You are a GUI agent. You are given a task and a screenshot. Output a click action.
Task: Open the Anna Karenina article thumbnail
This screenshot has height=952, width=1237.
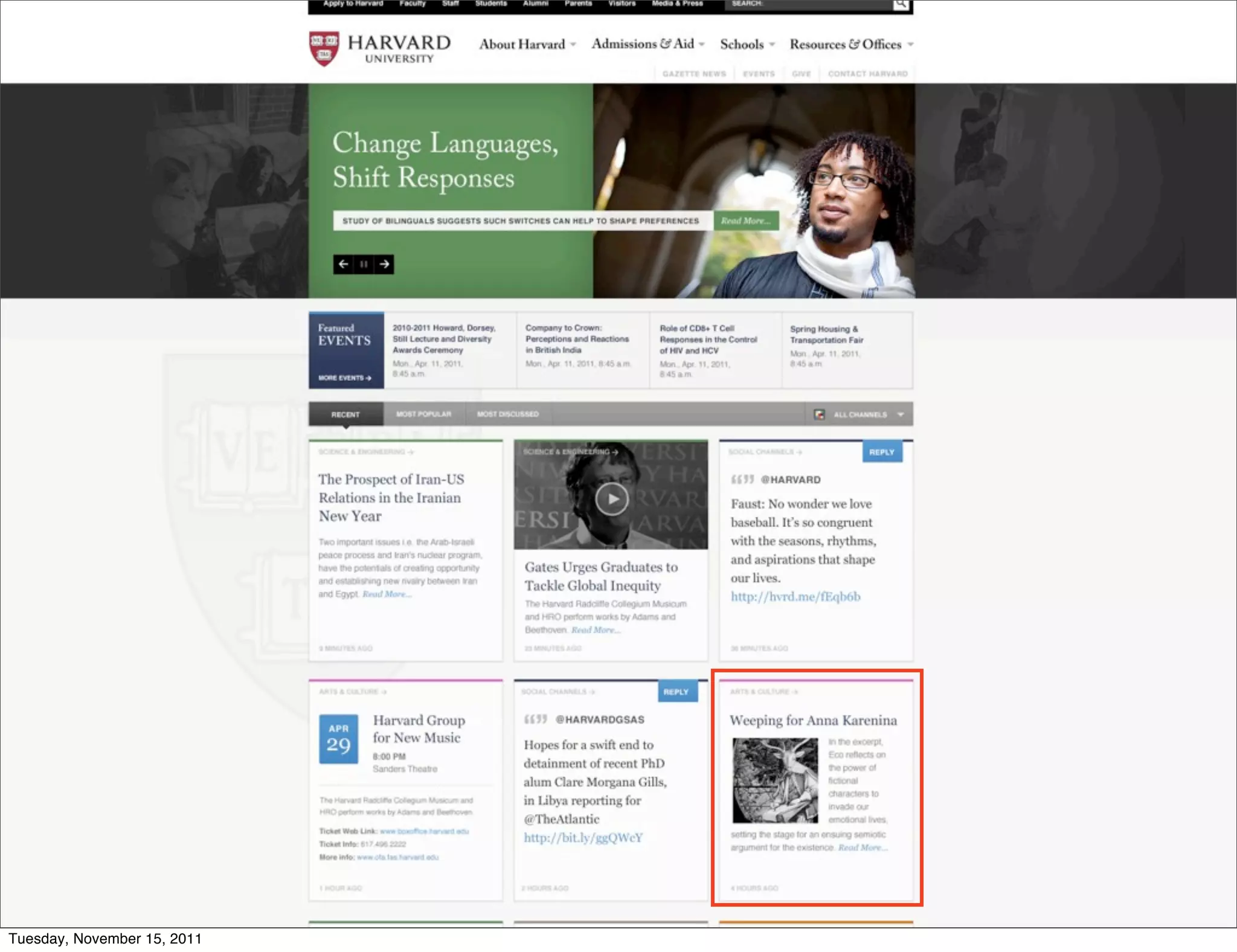tap(775, 780)
